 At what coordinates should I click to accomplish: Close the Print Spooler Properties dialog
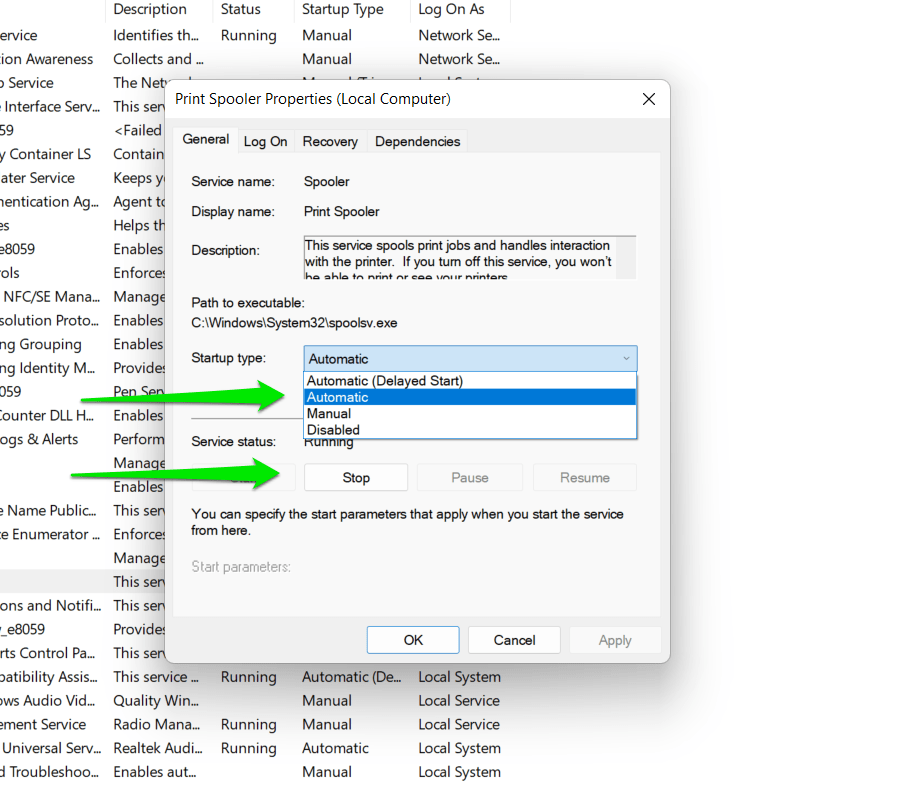(x=648, y=99)
